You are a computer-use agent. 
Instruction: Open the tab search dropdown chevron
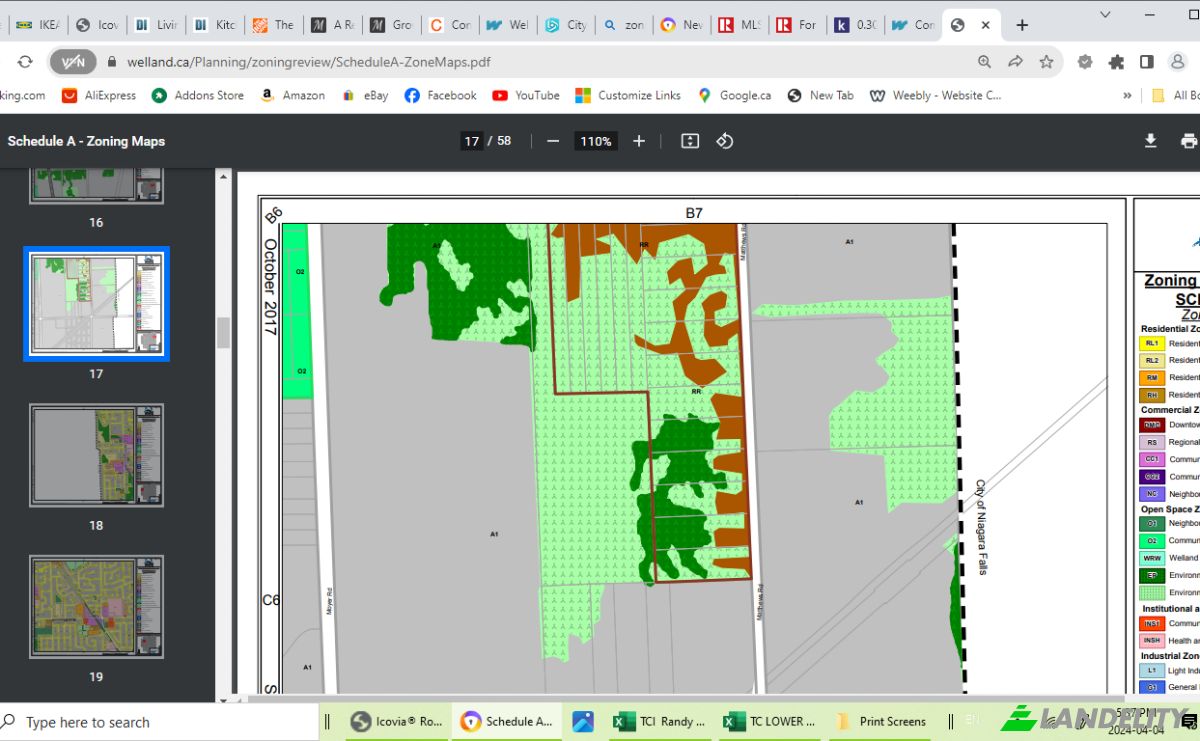pos(1105,15)
